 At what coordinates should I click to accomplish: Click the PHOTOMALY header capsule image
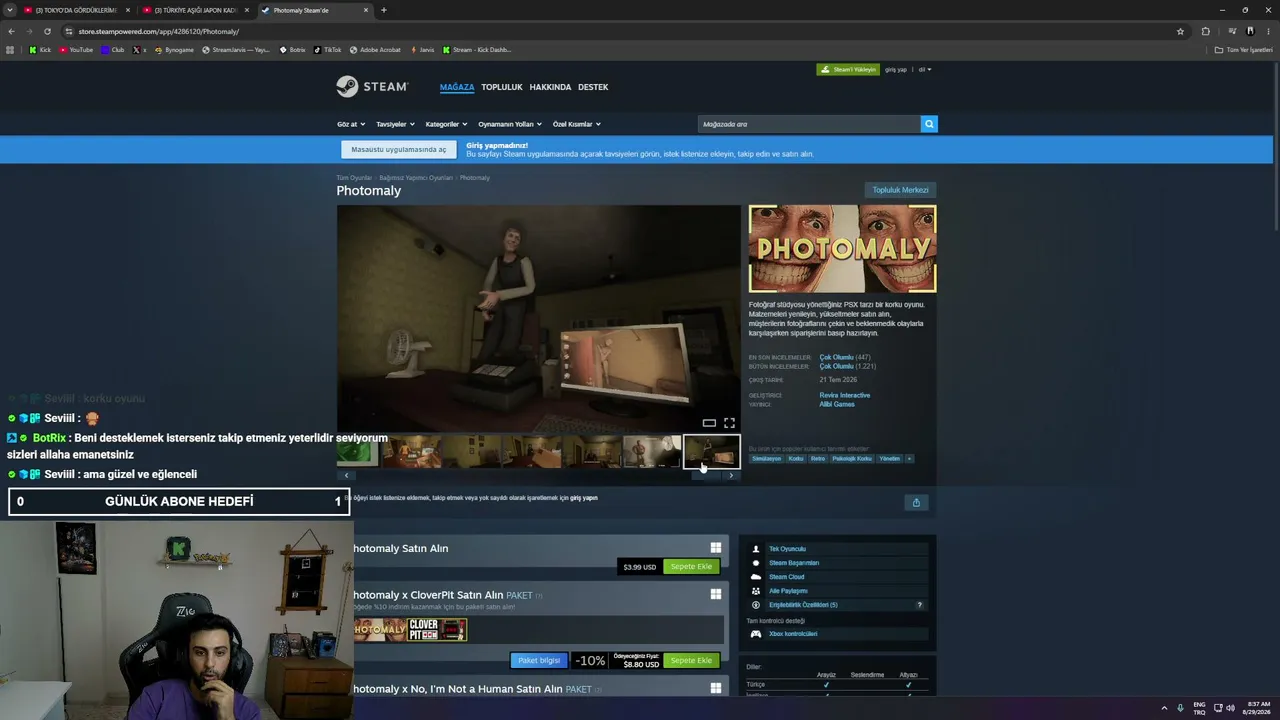click(843, 249)
